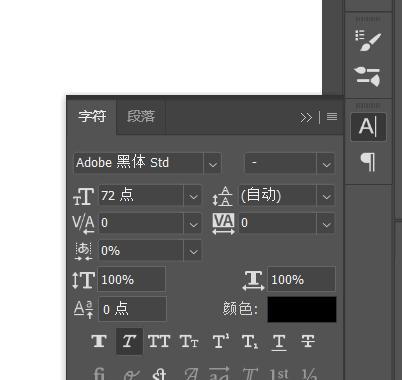Click the font style field showing dash
Viewport: 402px width, 380px height.
pos(280,163)
